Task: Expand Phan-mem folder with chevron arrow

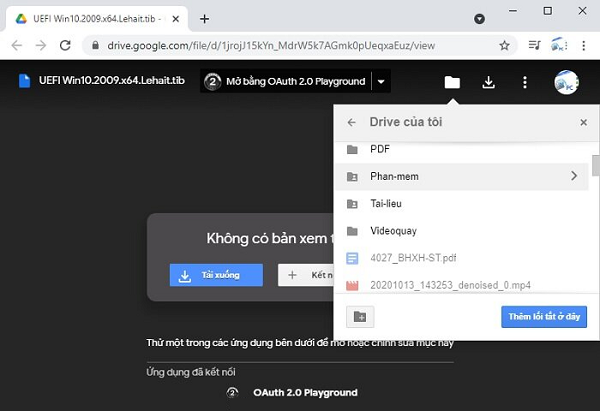Action: (x=574, y=176)
